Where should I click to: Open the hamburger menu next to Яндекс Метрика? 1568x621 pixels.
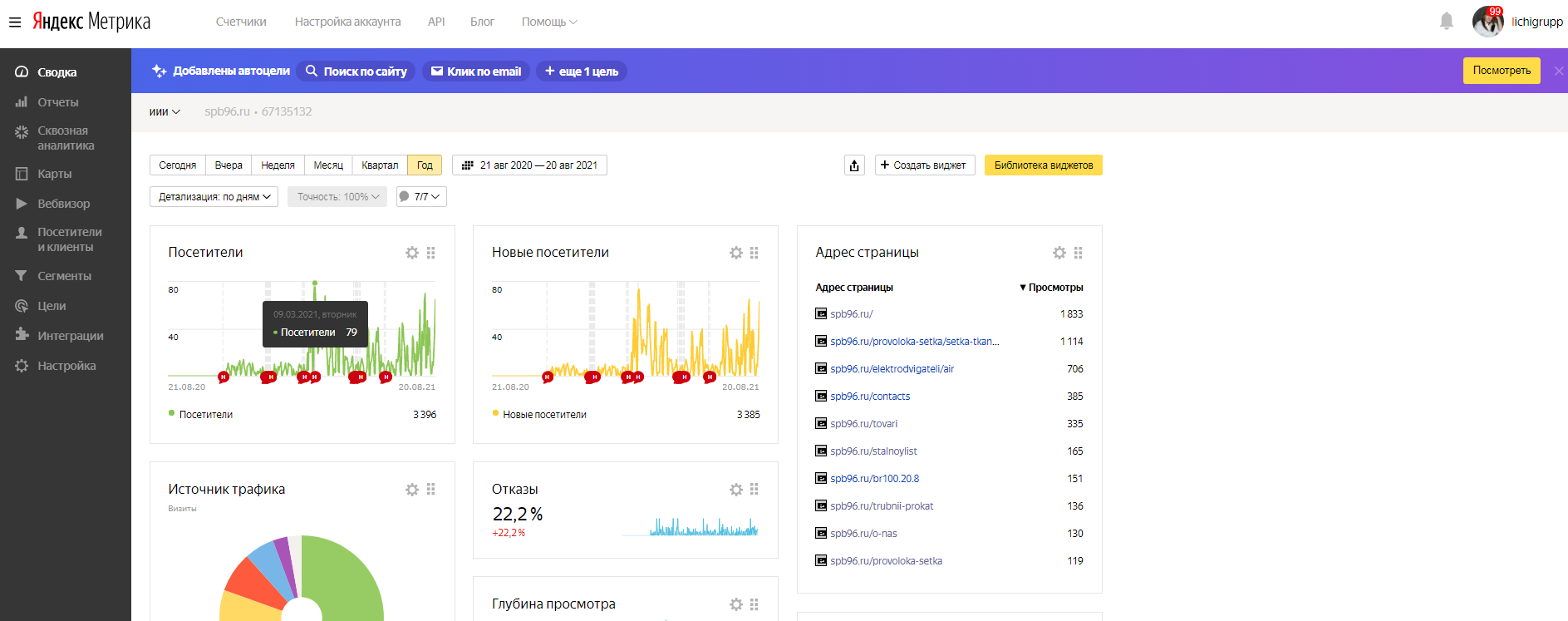15,22
